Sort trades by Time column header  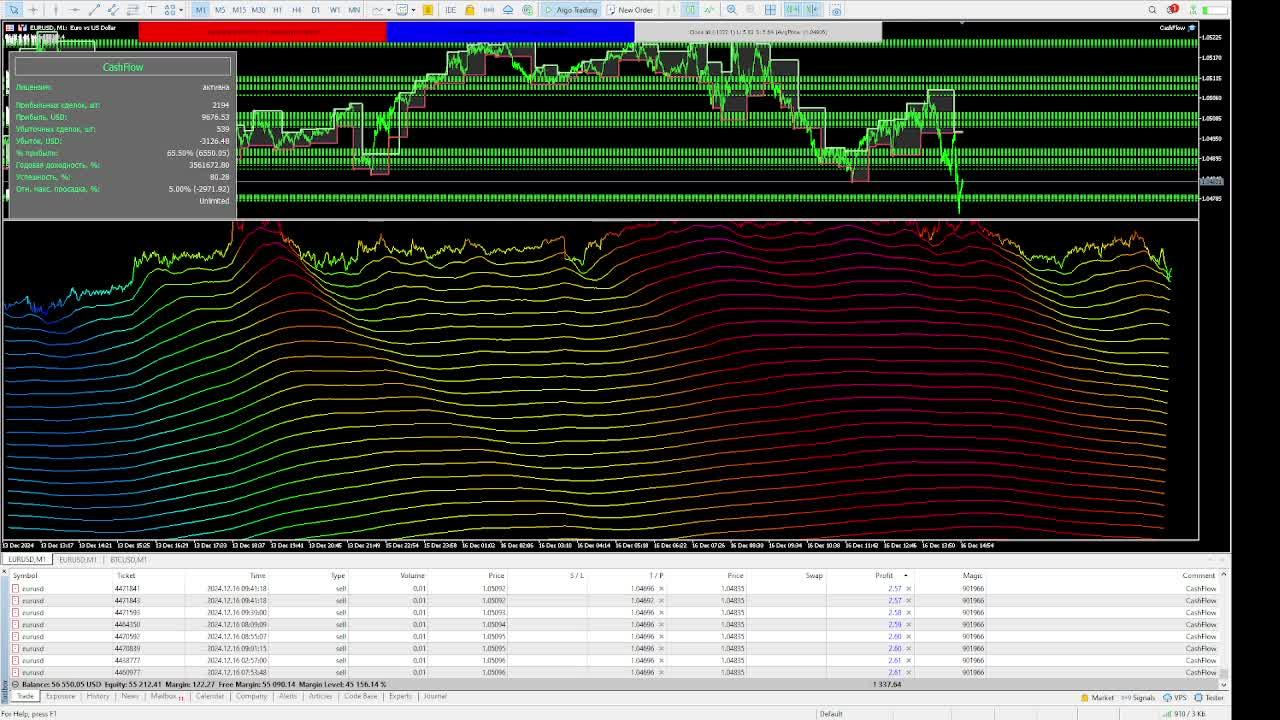(258, 575)
